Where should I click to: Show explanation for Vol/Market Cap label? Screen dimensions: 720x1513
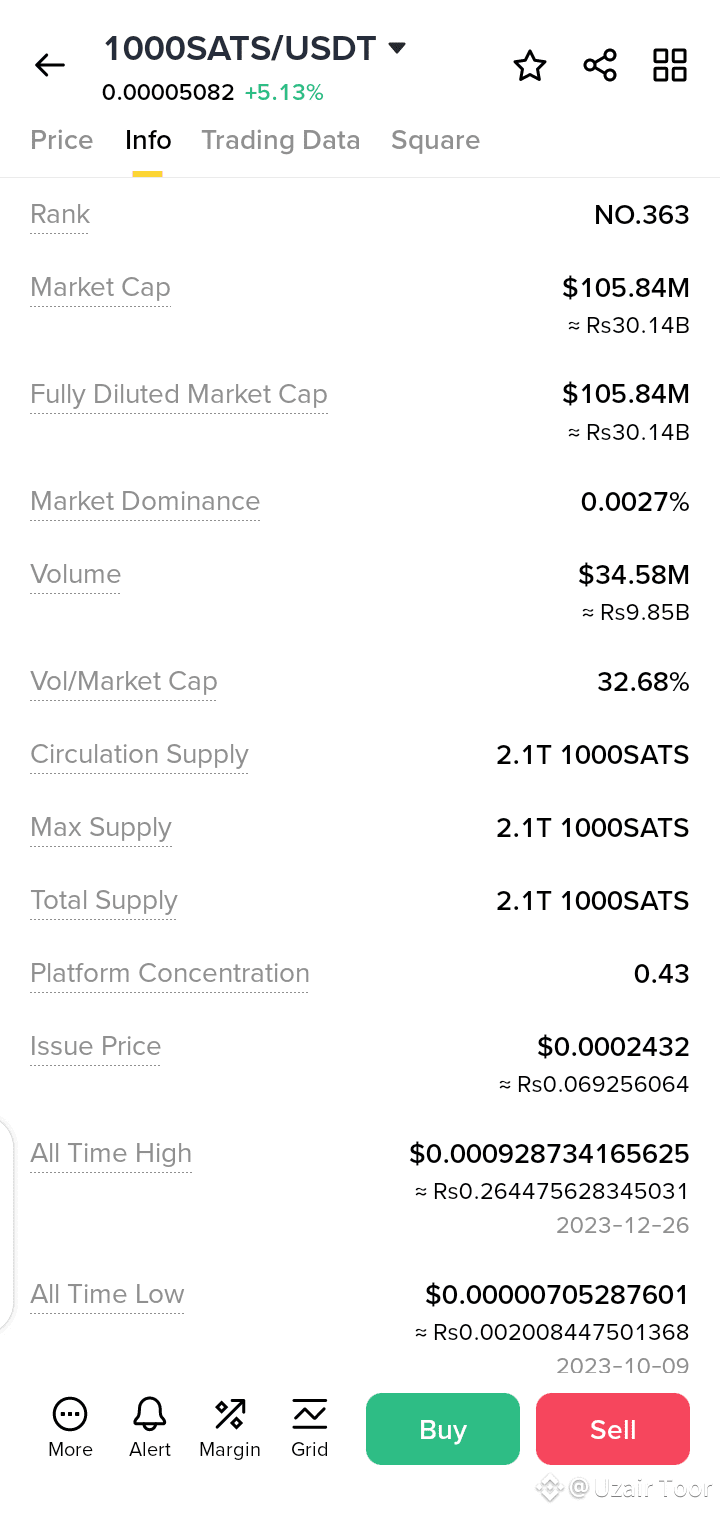click(124, 682)
